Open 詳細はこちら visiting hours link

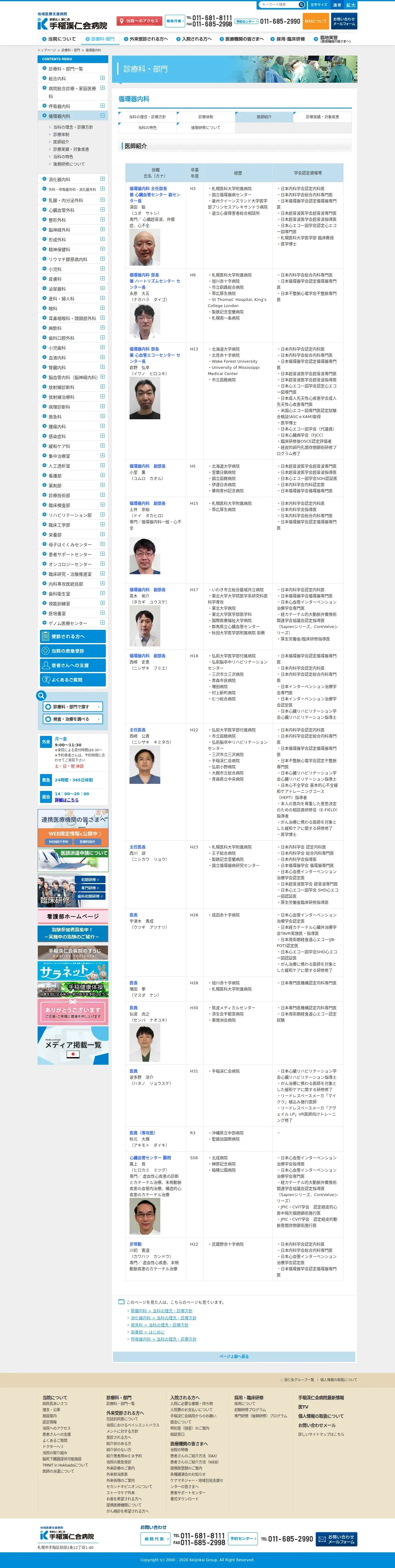(x=66, y=800)
